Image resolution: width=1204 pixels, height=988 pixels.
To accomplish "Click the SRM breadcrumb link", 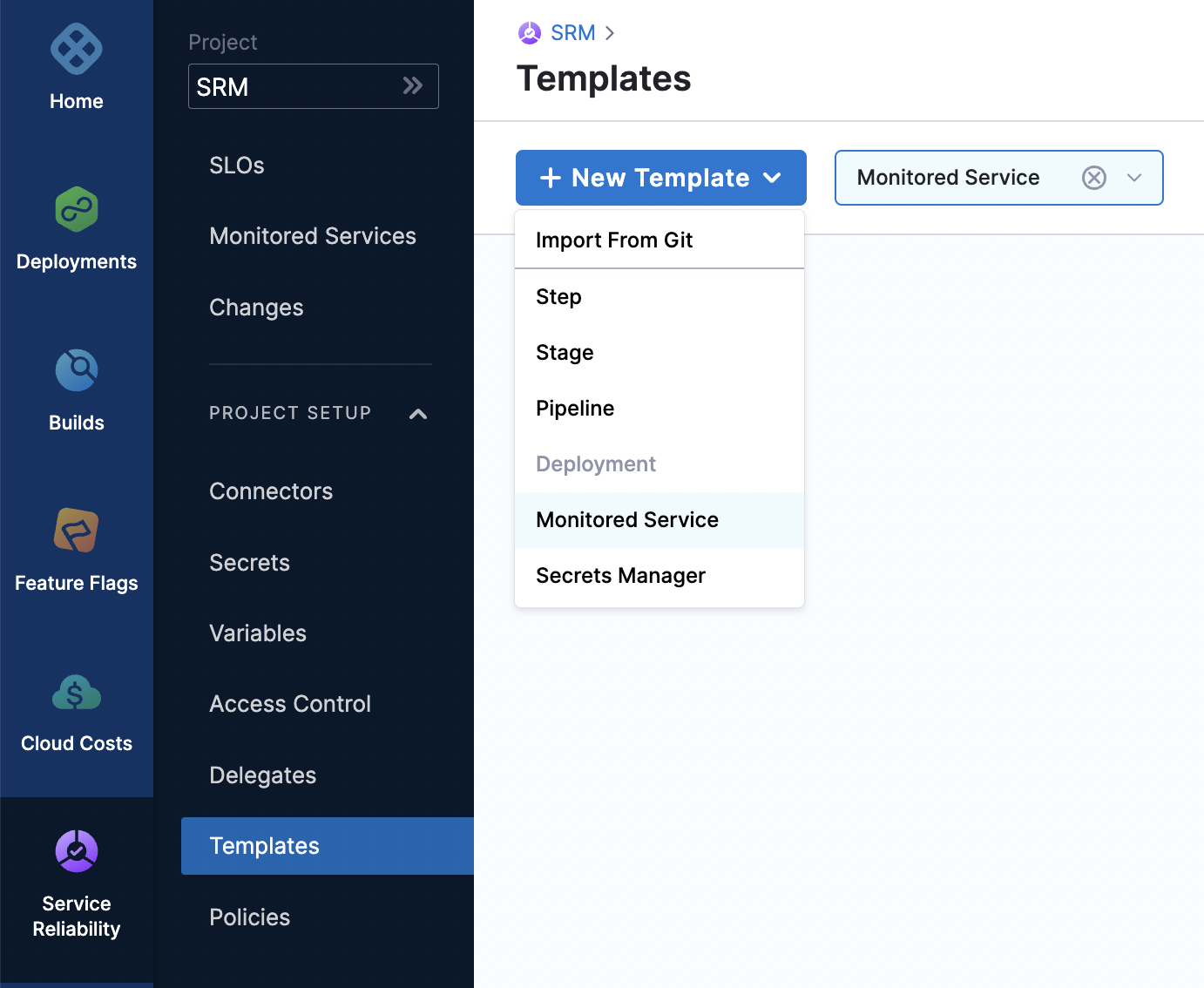I will point(573,33).
